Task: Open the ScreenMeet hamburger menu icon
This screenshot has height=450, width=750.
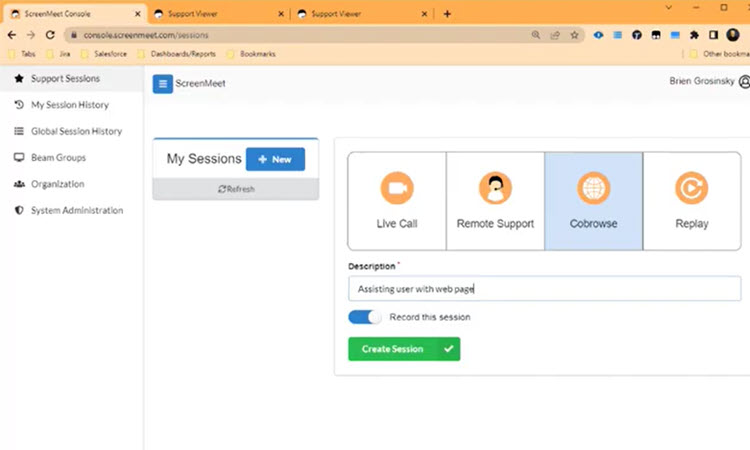Action: (x=163, y=84)
